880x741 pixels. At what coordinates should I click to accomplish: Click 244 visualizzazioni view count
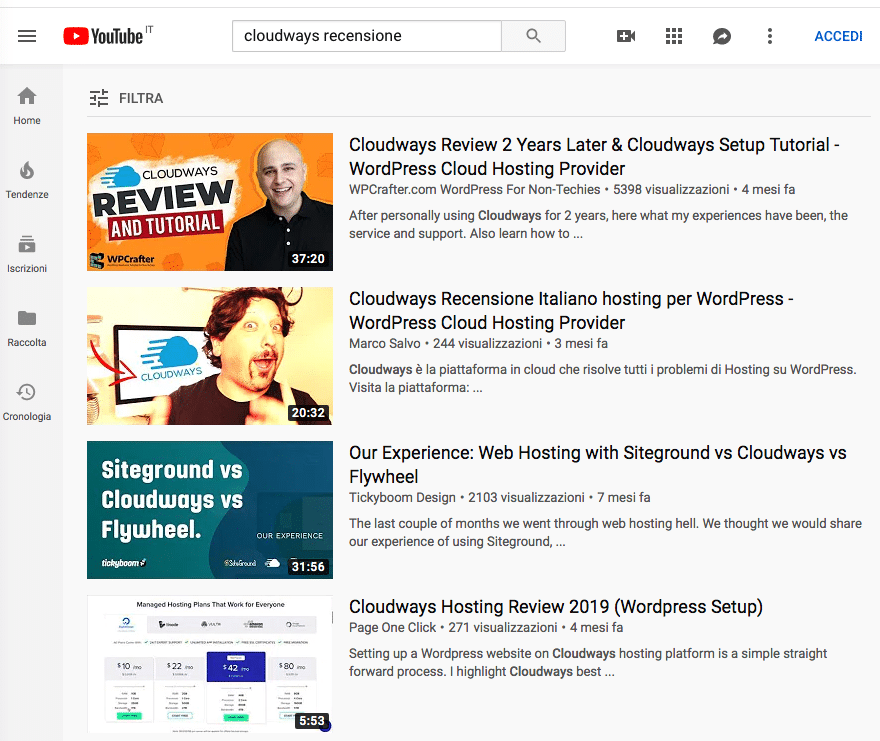coord(487,344)
